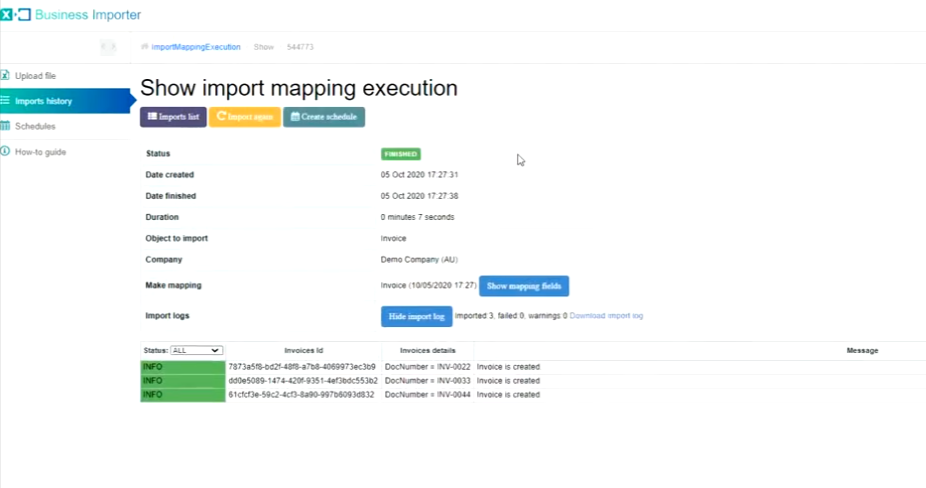
Task: Click the Upload file sidebar icon
Action: click(6, 76)
